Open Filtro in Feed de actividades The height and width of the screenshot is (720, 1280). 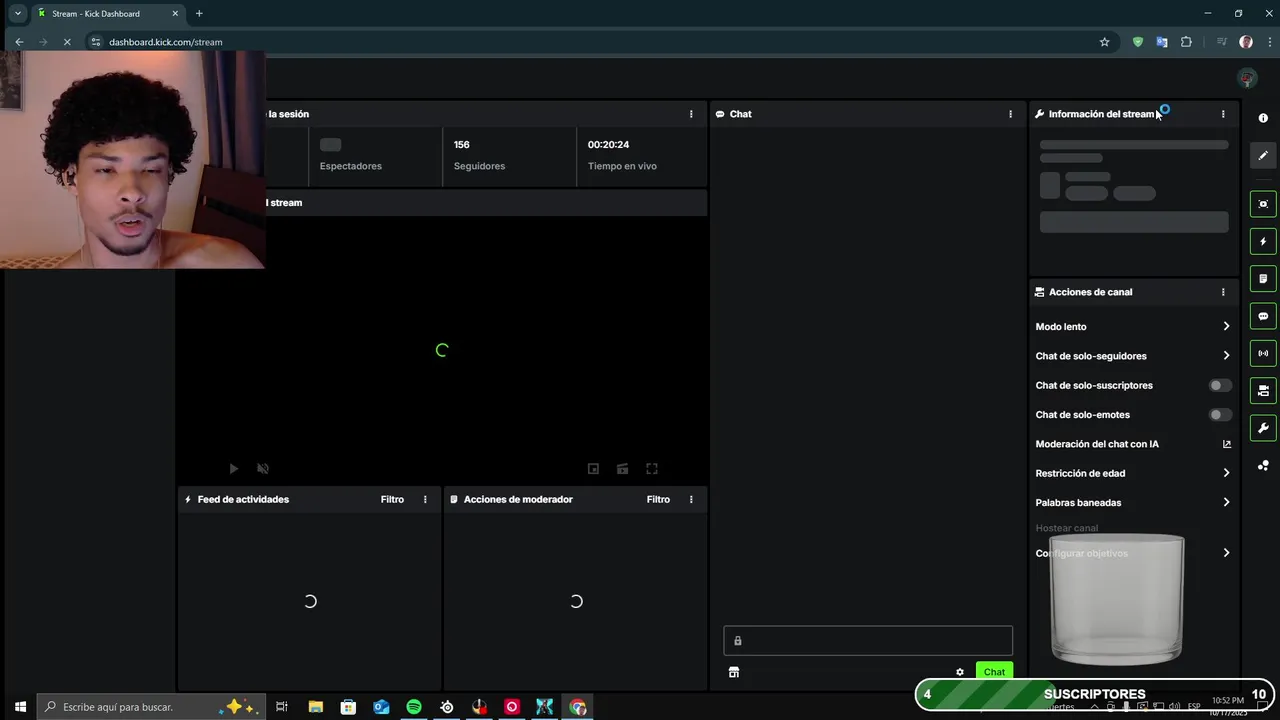point(392,499)
